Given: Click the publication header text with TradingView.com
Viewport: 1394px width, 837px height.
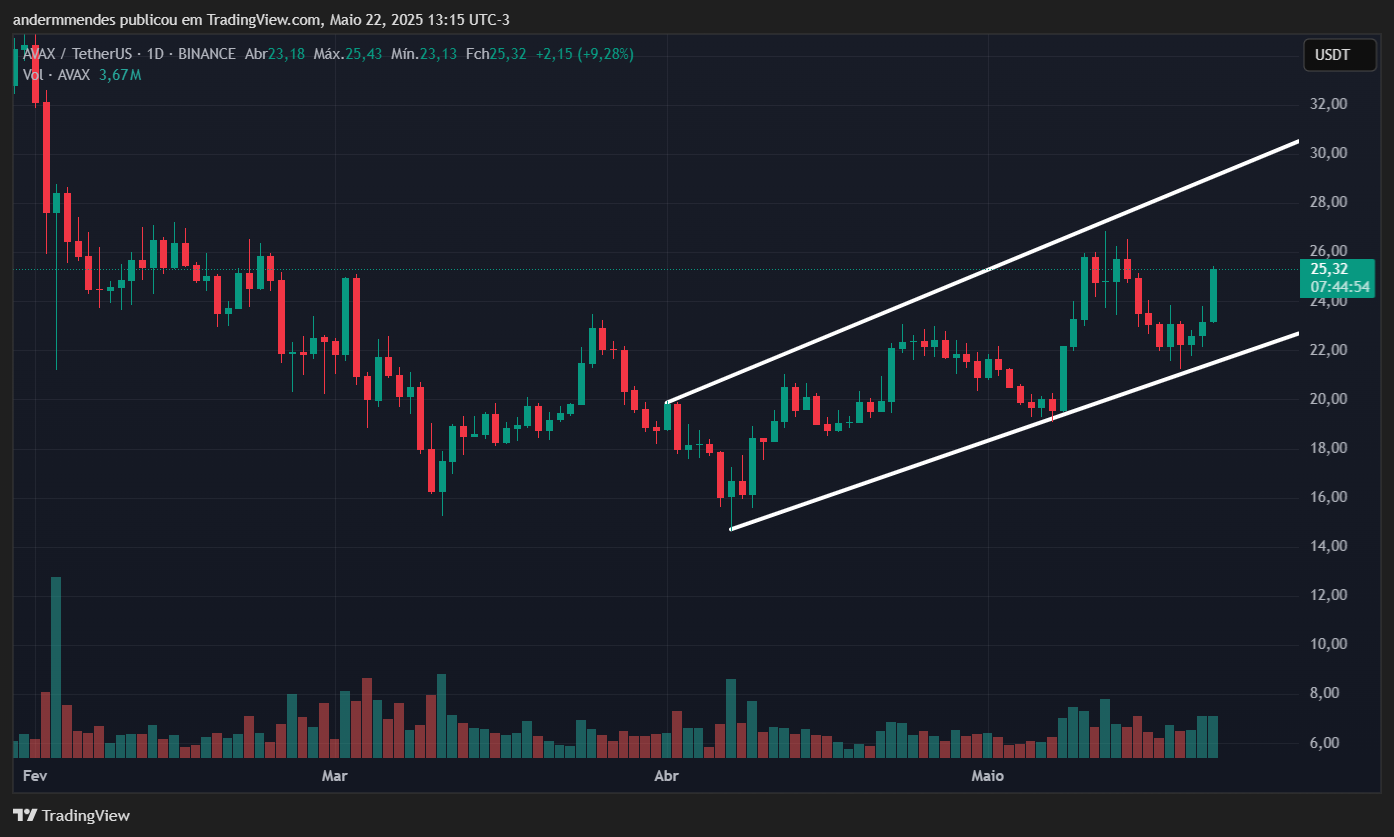Looking at the screenshot, I should pos(261,20).
